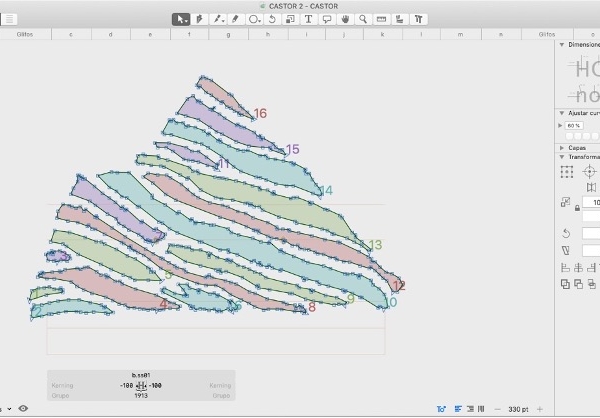Choose the Primitives circle shape tool
The image size is (600, 418).
click(x=255, y=18)
